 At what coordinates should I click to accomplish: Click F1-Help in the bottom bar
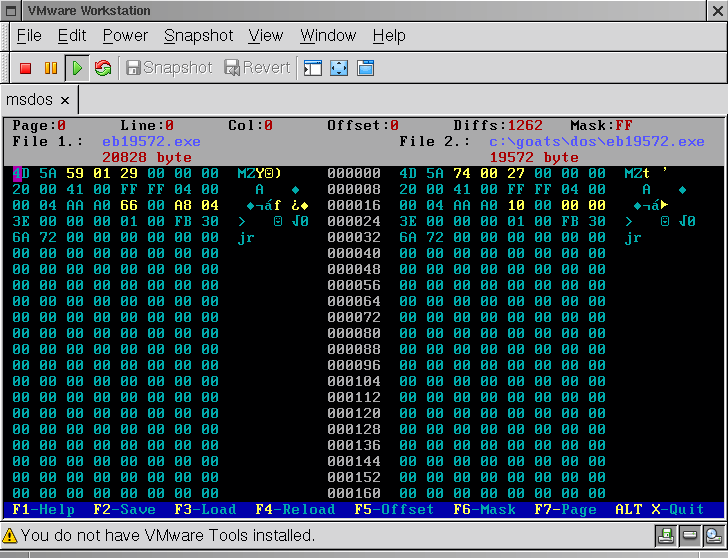pyautogui.click(x=44, y=510)
